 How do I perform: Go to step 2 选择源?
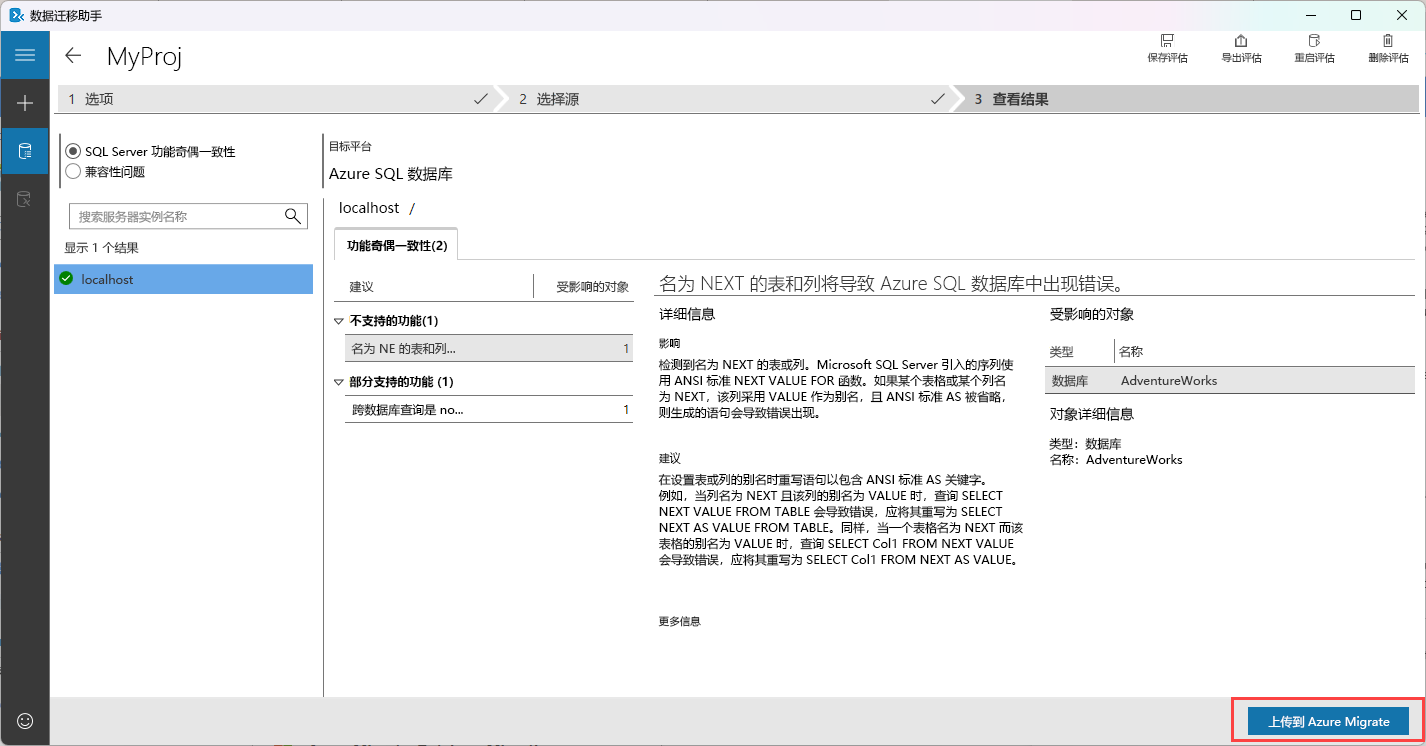coord(730,99)
